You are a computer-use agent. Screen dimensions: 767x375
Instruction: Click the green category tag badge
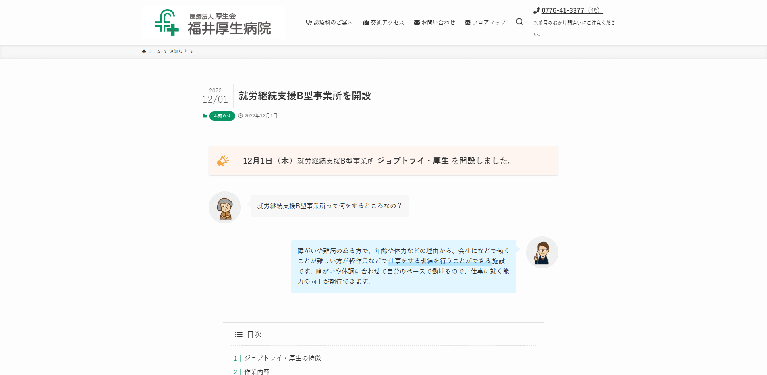point(222,116)
